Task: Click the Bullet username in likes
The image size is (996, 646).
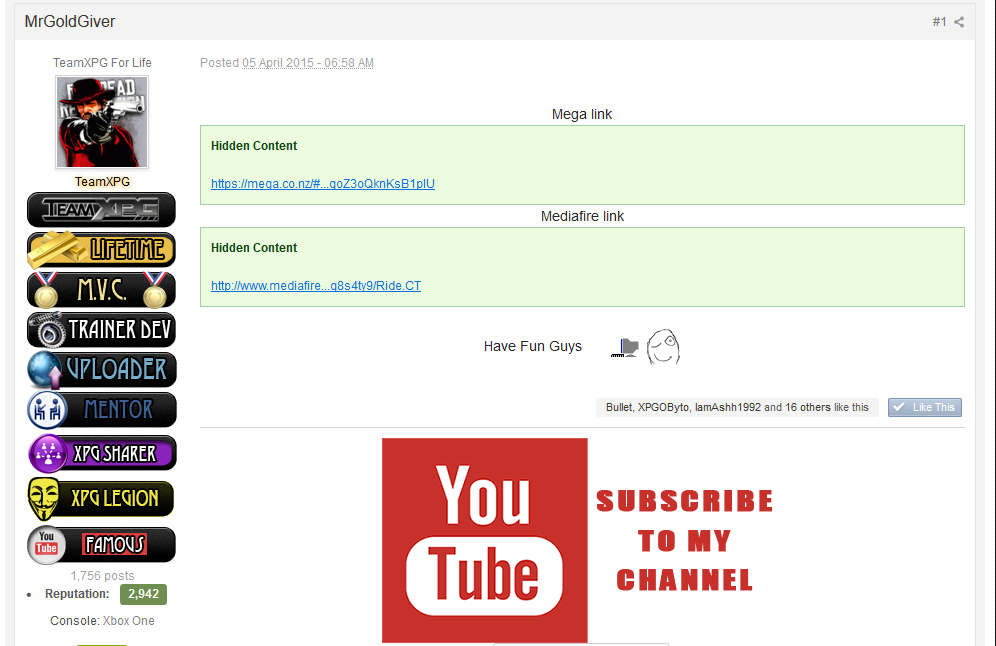Action: [x=619, y=407]
